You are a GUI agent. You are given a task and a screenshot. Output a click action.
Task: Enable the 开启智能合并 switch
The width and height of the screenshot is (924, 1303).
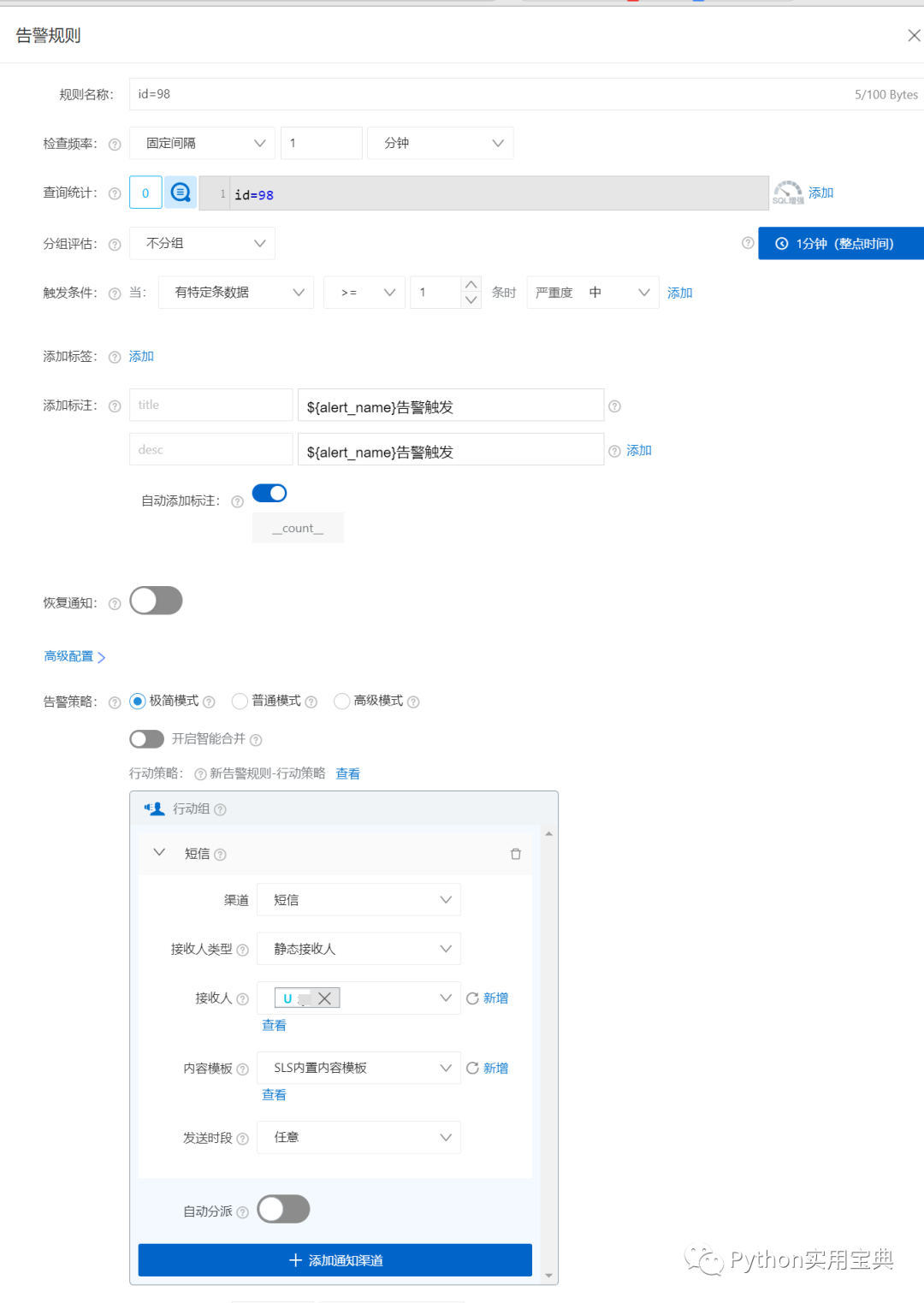coord(146,738)
